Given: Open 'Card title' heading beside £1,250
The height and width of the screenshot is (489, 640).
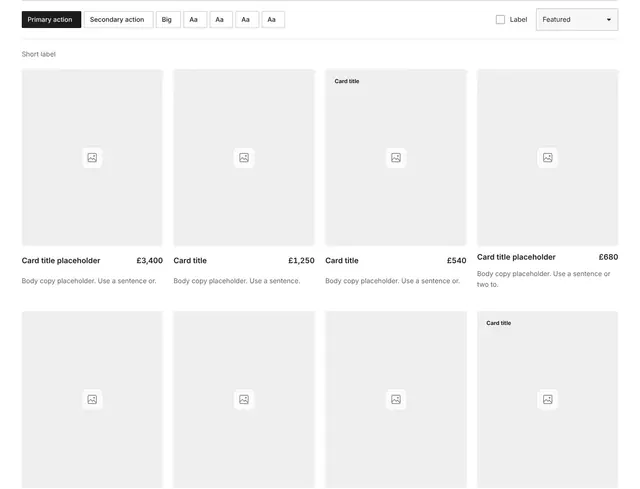Looking at the screenshot, I should click(190, 260).
